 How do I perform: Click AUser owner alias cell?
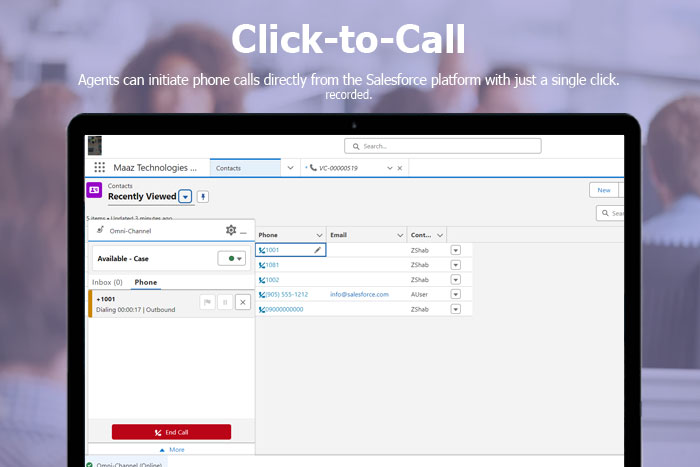419,295
